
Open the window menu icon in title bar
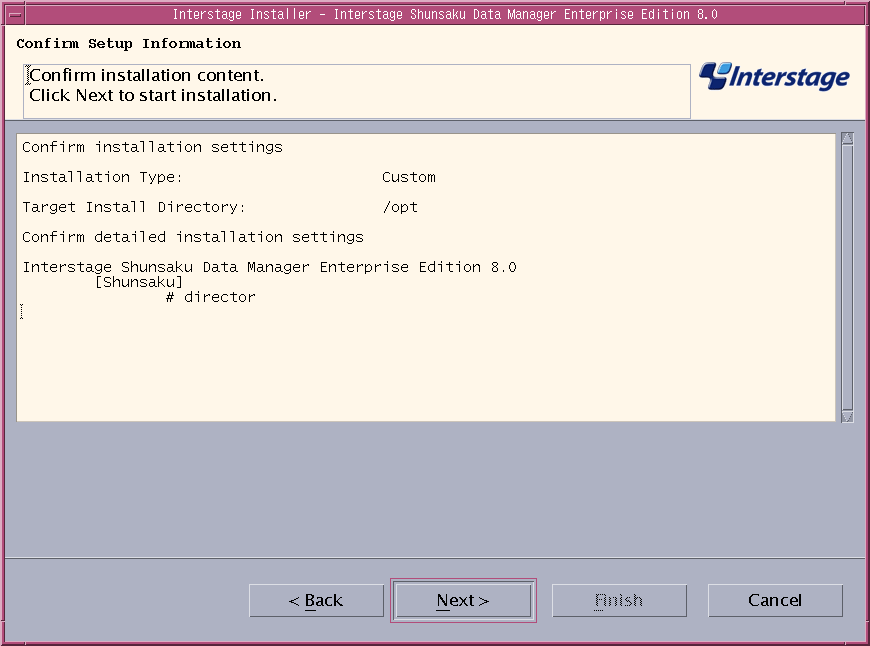click(x=16, y=14)
